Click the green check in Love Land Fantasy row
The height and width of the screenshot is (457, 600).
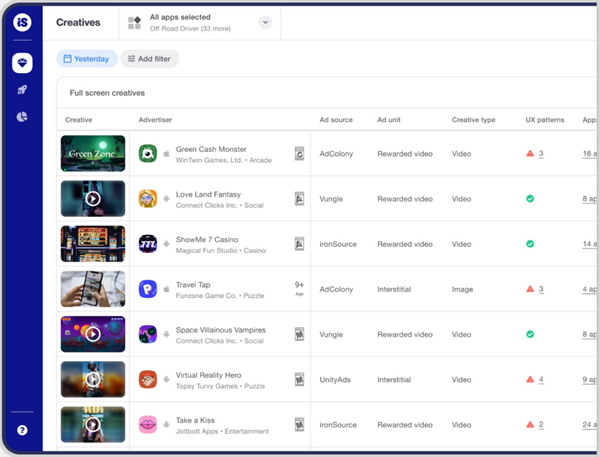pyautogui.click(x=530, y=199)
